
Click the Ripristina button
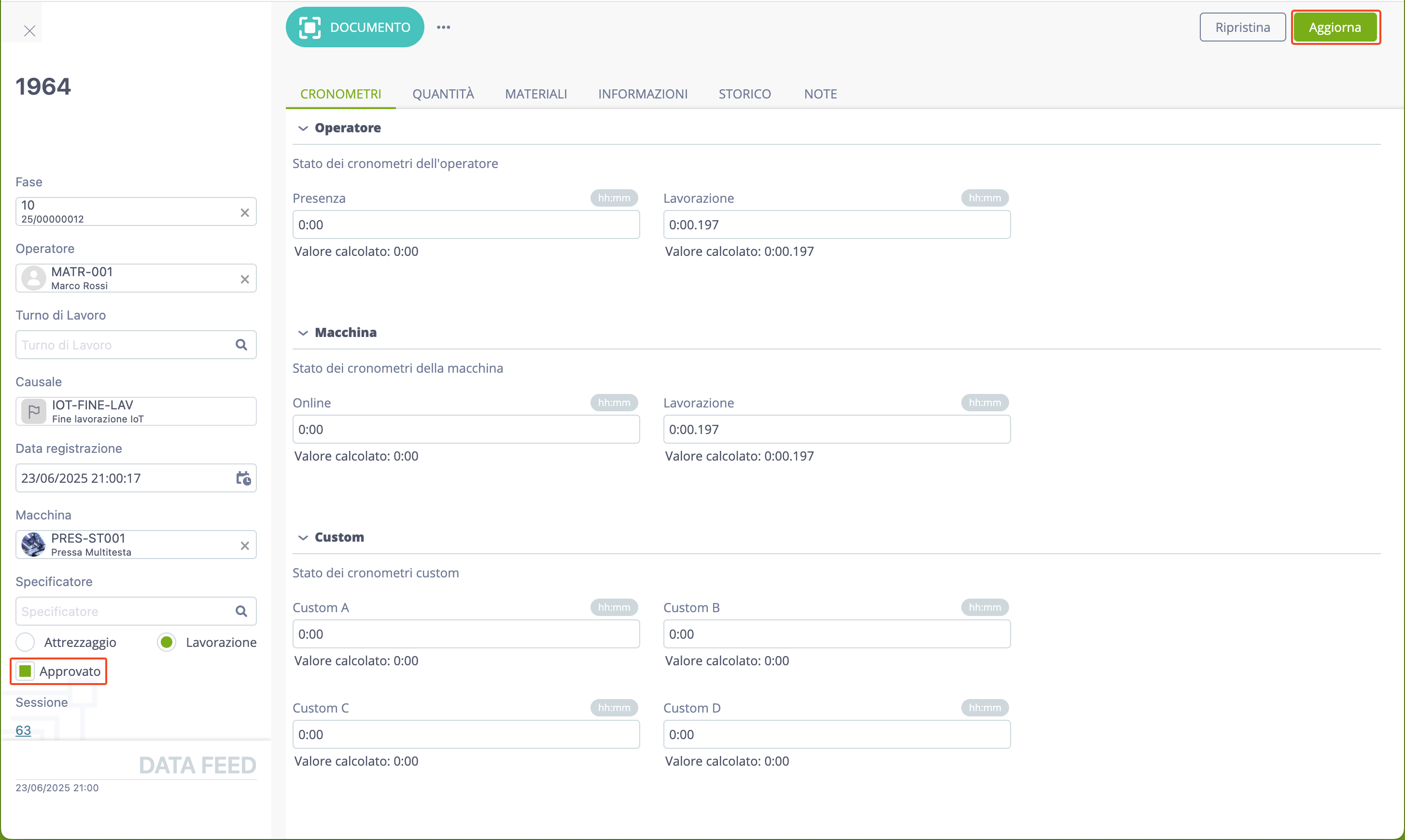point(1243,27)
